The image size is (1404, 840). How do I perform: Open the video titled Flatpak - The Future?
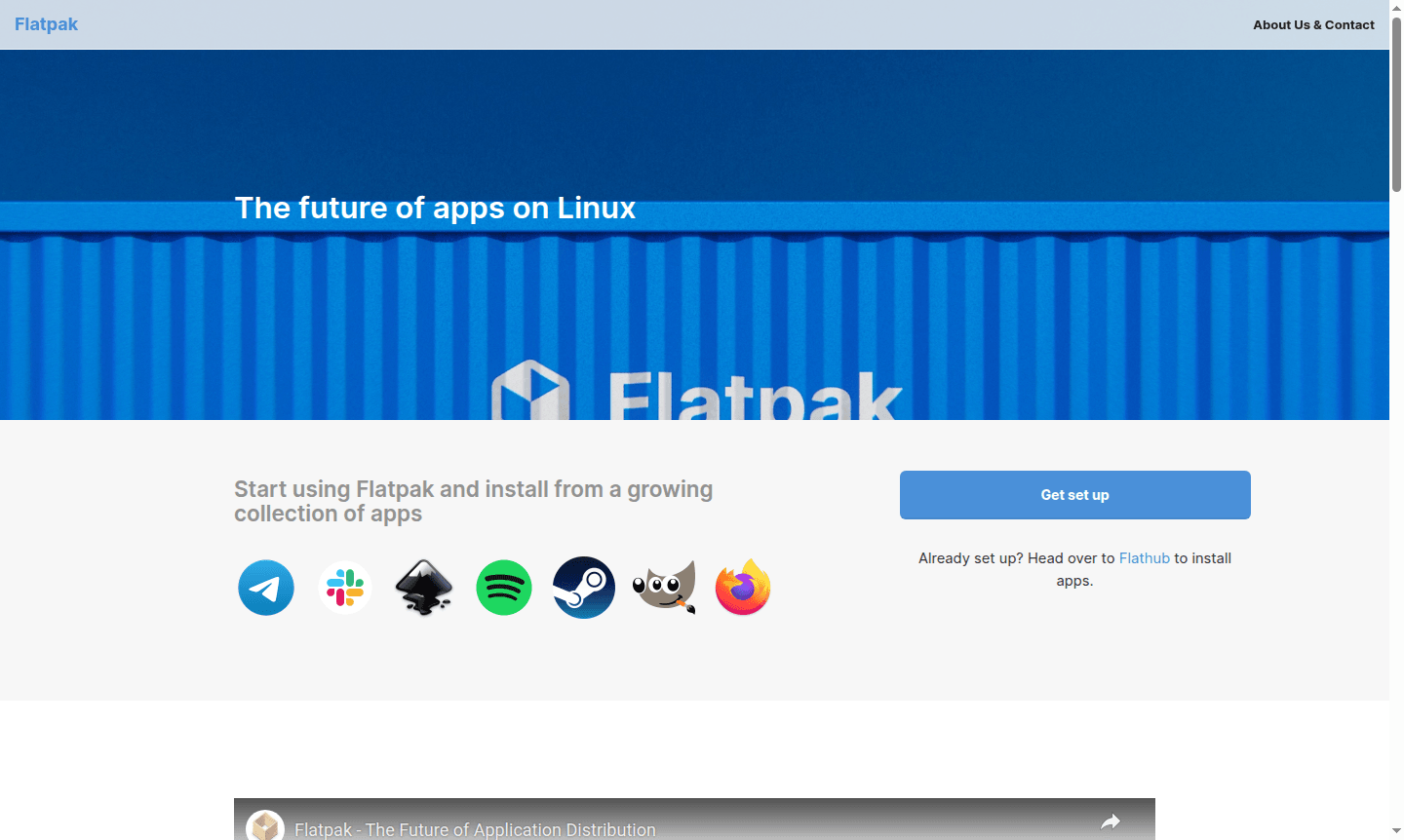pyautogui.click(x=474, y=829)
